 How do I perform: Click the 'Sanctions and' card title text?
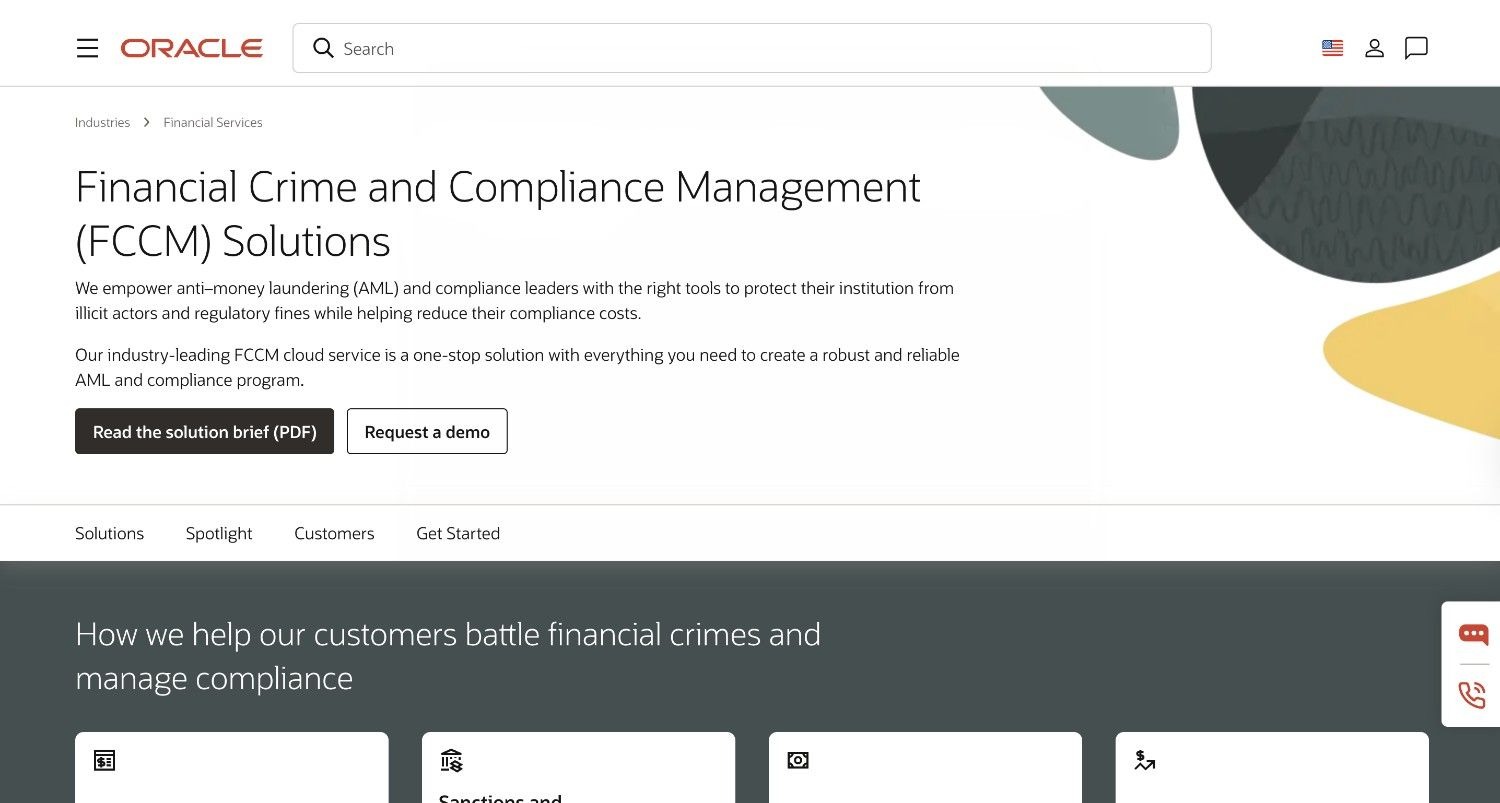[x=500, y=797]
